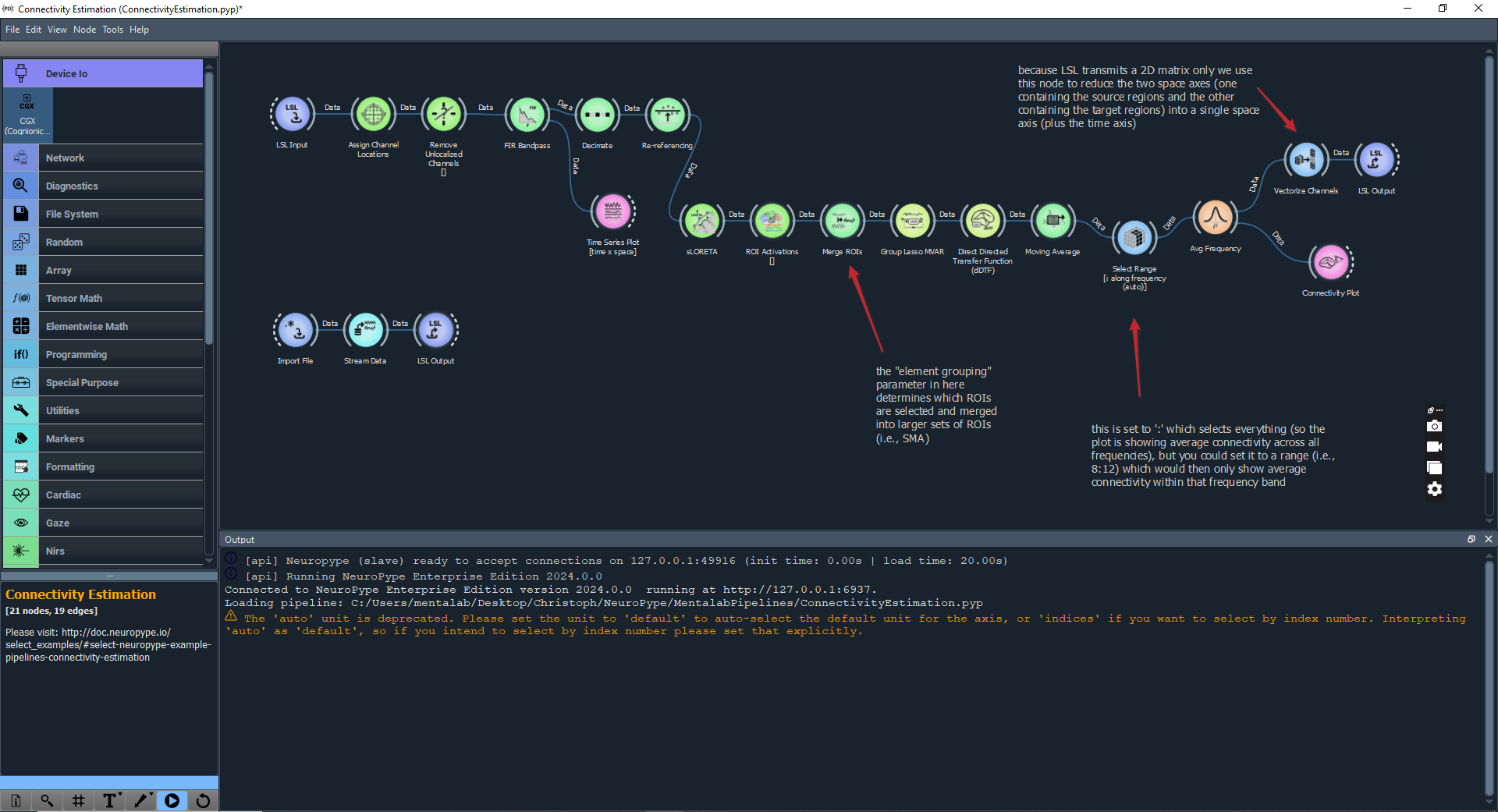Add the CGX Cognionics device node
Screen dimensions: 1498x812
(27, 115)
